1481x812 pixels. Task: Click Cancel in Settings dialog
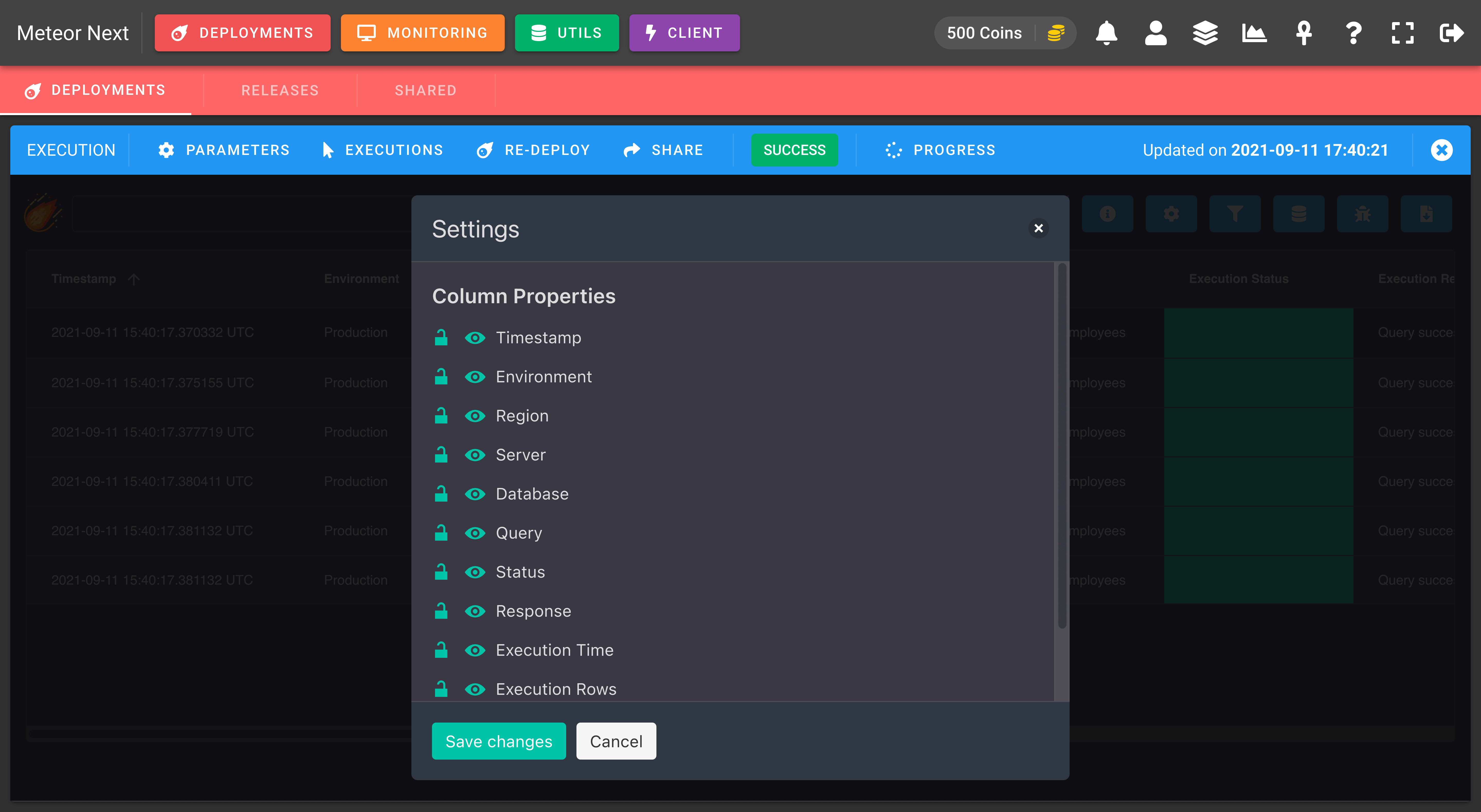point(616,741)
